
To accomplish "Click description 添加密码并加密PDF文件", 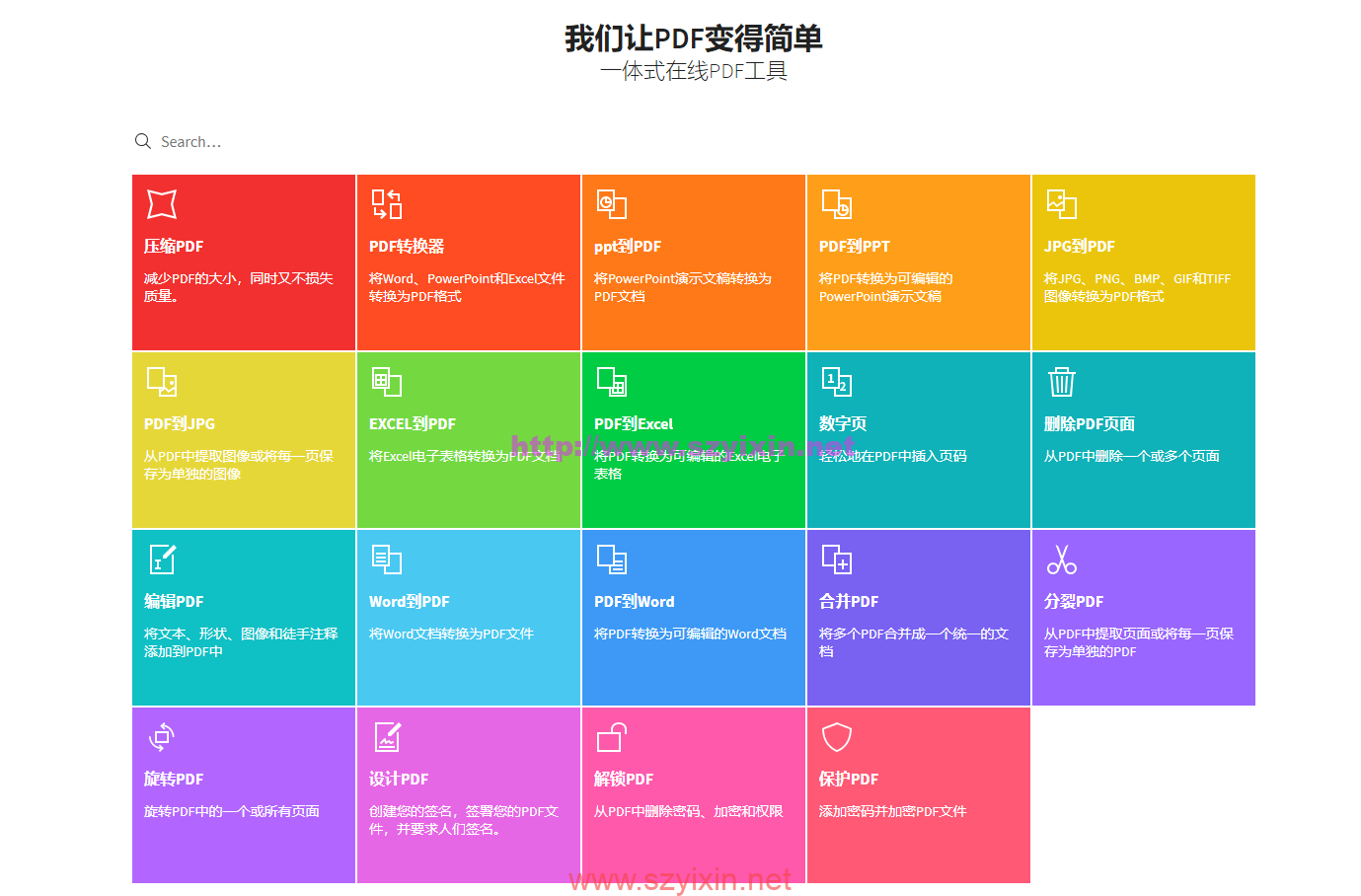I will pos(893,811).
